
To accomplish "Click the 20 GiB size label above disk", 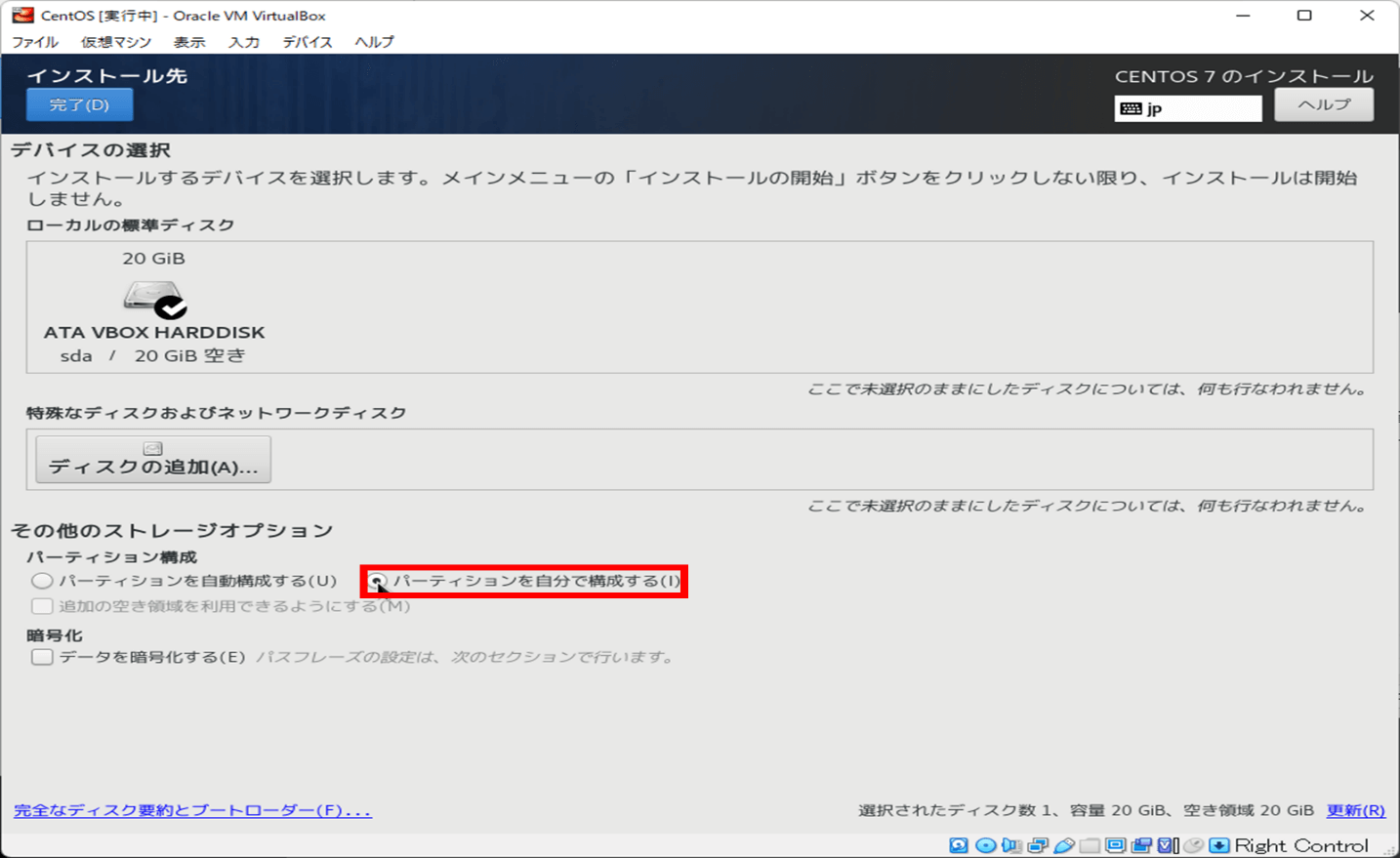I will pos(153,259).
